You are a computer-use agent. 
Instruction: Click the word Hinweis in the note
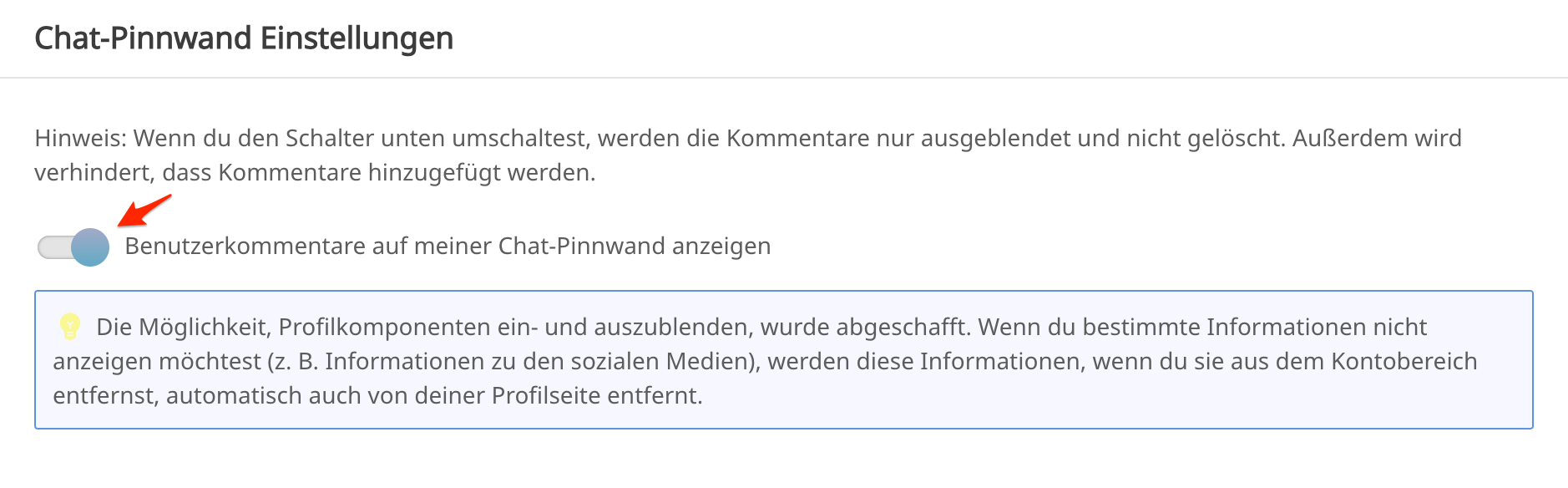[79, 138]
